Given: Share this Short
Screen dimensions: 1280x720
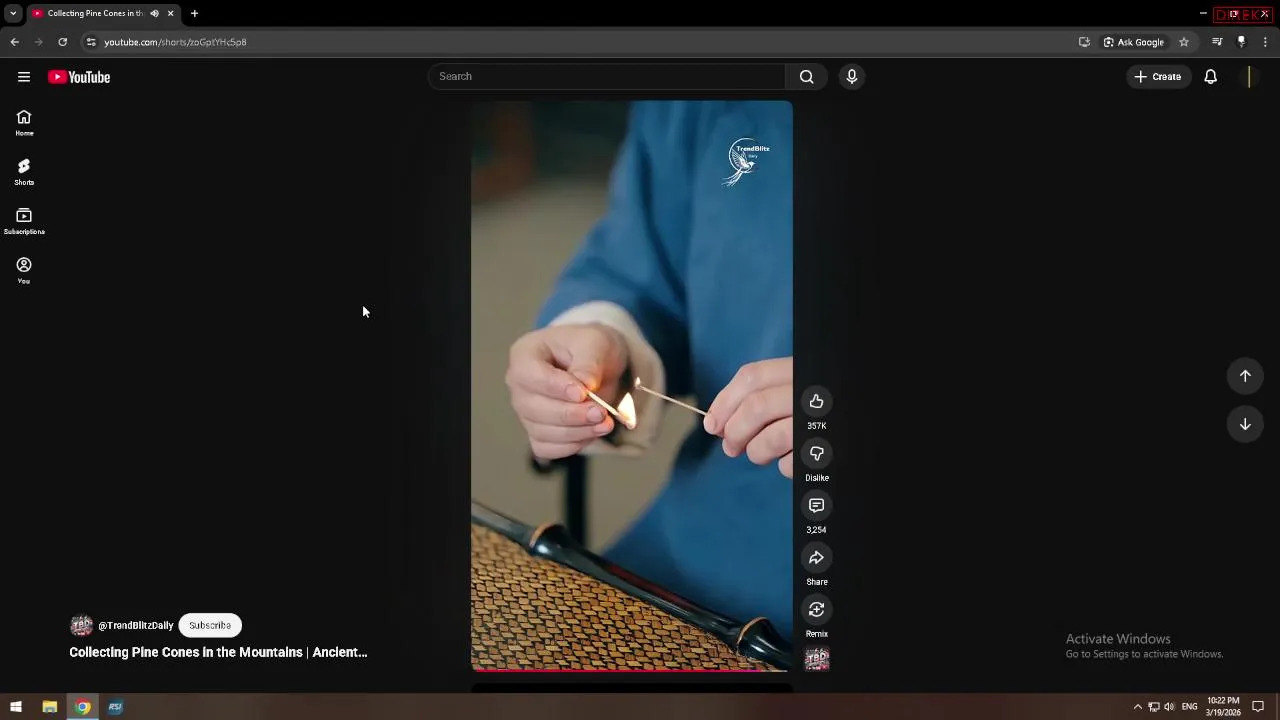Looking at the screenshot, I should coord(817,557).
